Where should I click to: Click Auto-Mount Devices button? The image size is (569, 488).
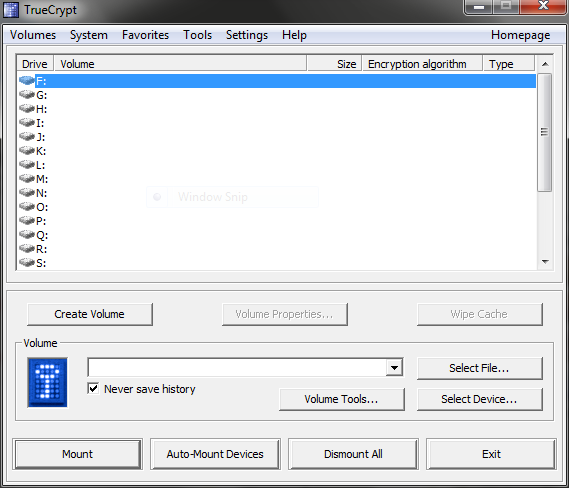tap(215, 454)
